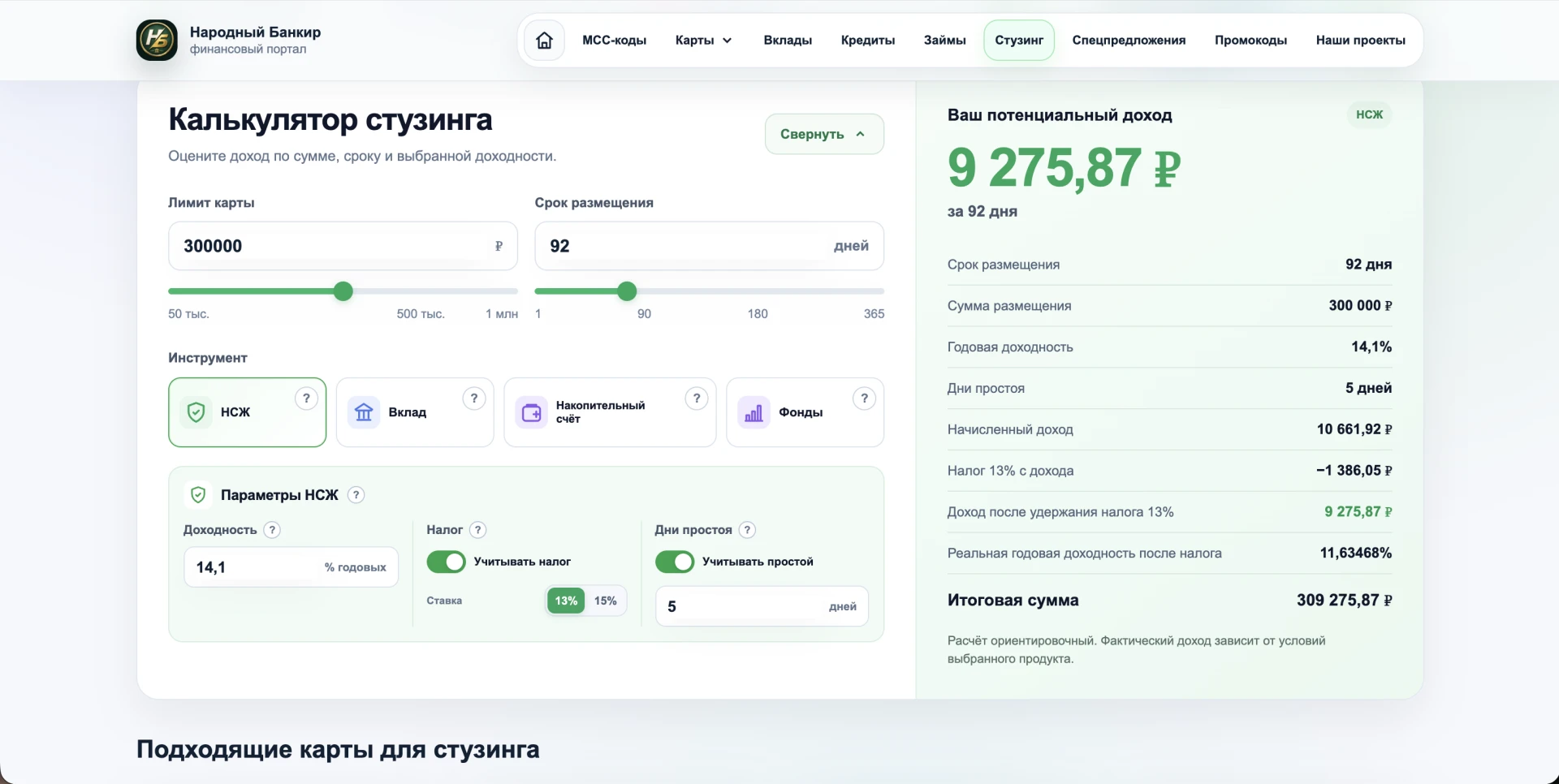Viewport: 1559px width, 784px height.
Task: Expand the Карты dropdown menu
Action: (704, 41)
